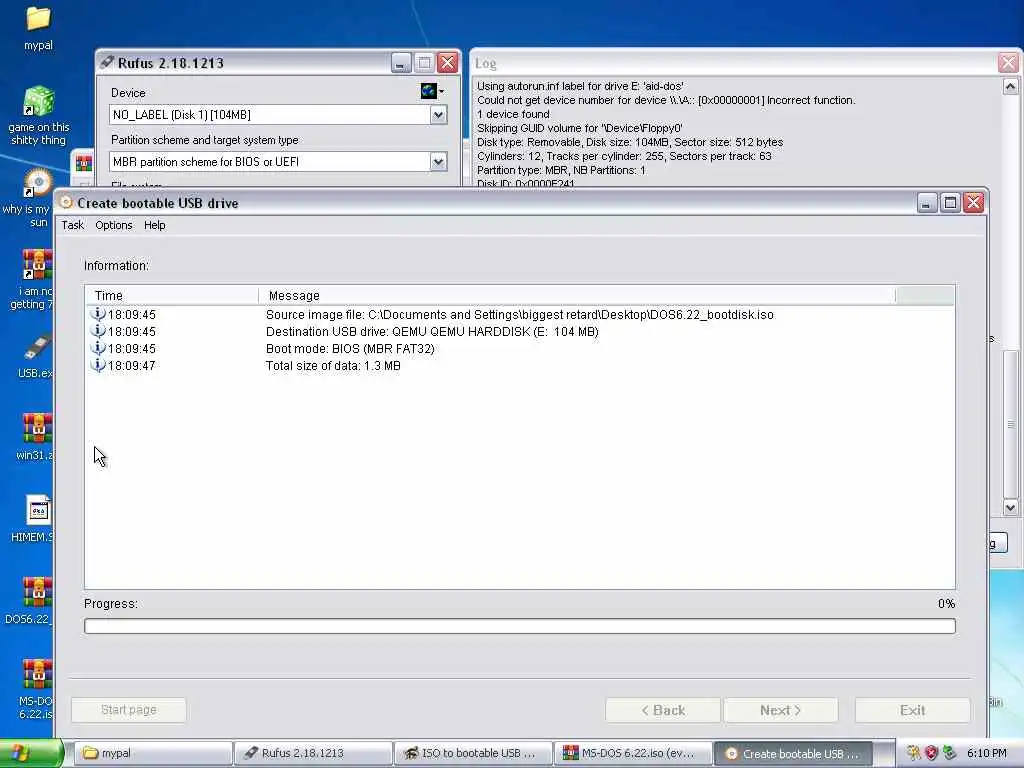Click the info icon beside 18:09:47
Viewport: 1024px width, 768px height.
tap(97, 365)
